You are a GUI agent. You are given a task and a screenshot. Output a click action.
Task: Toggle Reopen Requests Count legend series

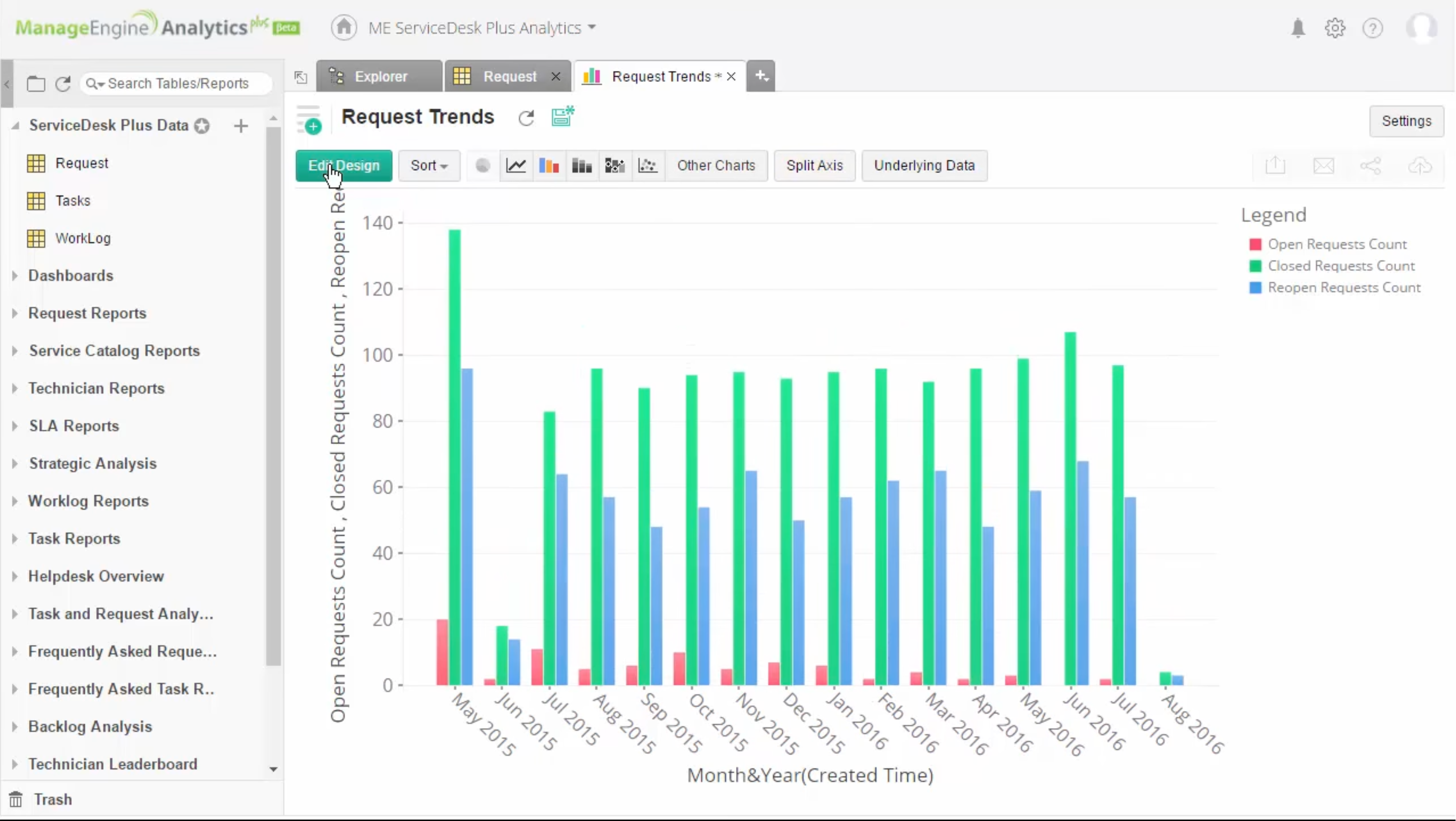pos(1344,287)
